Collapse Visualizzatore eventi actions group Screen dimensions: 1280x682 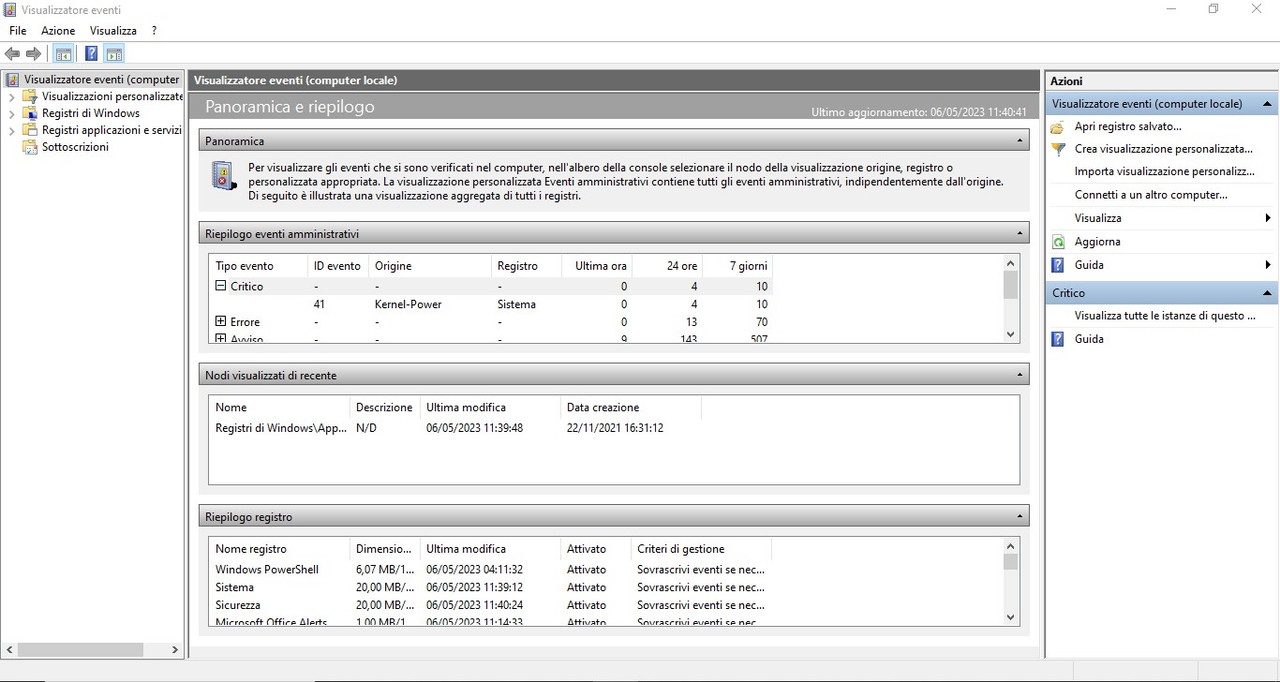1268,104
